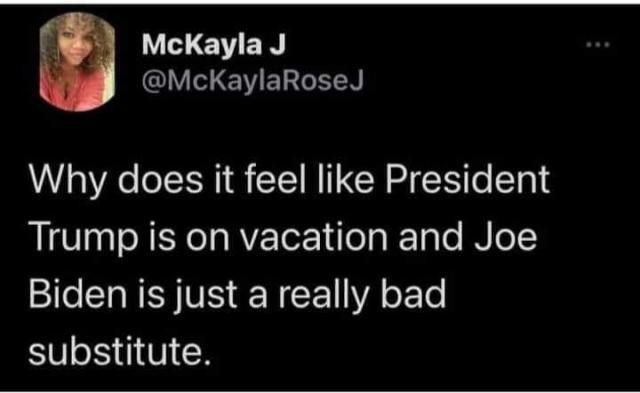Open the three-dot more options menu
The image size is (640, 393).
point(598,44)
